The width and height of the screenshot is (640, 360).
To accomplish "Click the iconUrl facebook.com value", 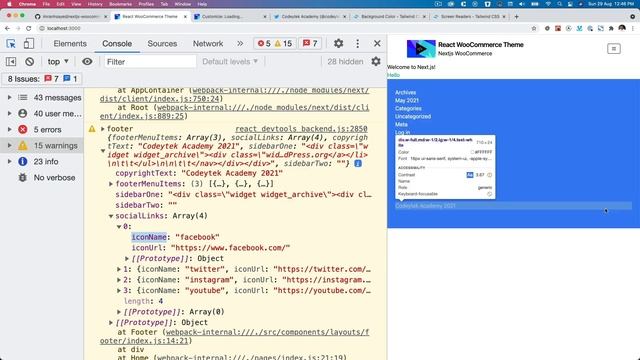I will [x=230, y=248].
